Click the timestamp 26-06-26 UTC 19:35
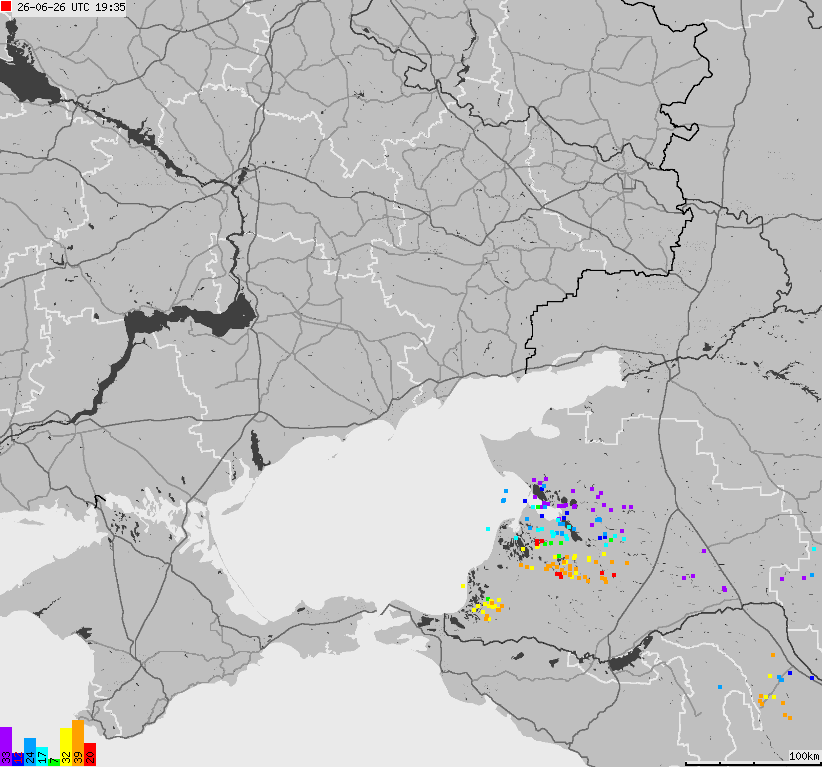Image resolution: width=822 pixels, height=767 pixels. click(71, 7)
